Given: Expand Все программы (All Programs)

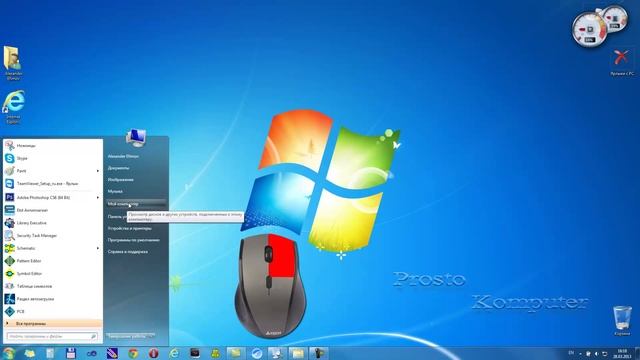Looking at the screenshot, I should pyautogui.click(x=52, y=323).
